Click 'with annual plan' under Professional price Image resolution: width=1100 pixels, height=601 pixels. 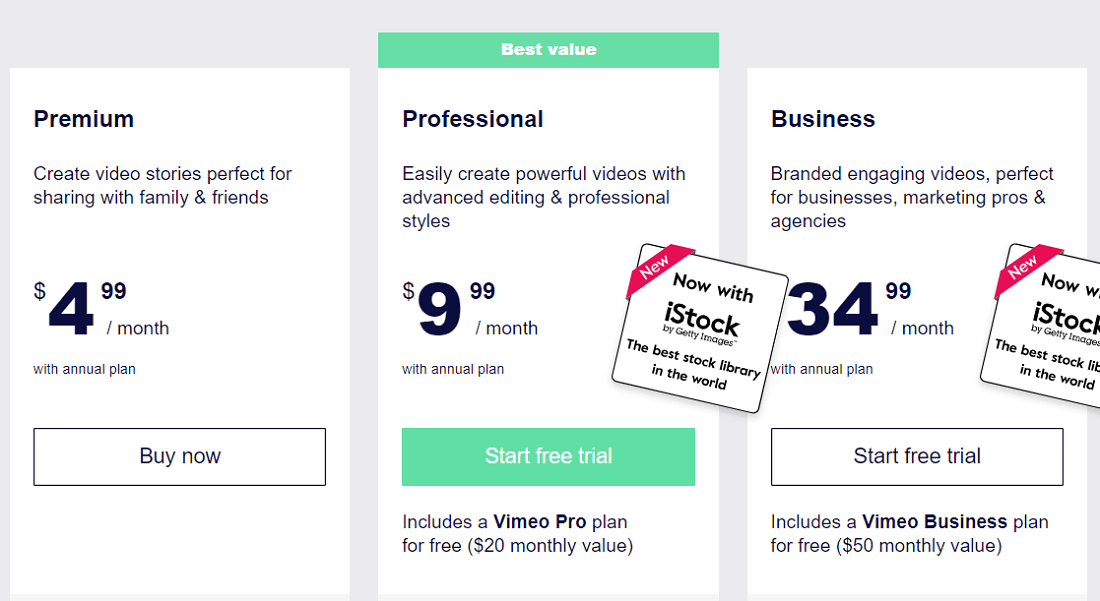(x=453, y=370)
